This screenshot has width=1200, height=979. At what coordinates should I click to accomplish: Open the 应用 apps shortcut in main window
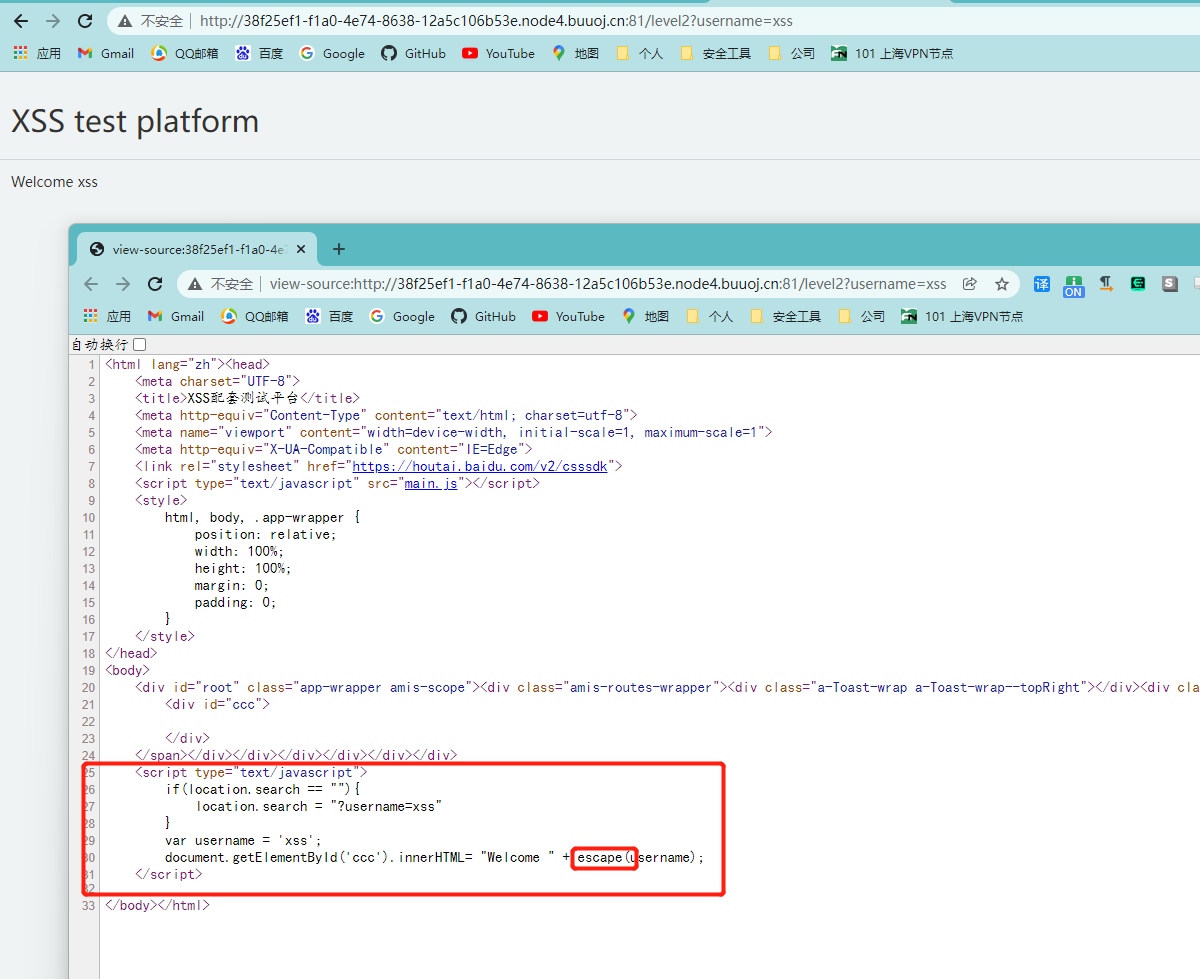click(x=37, y=53)
